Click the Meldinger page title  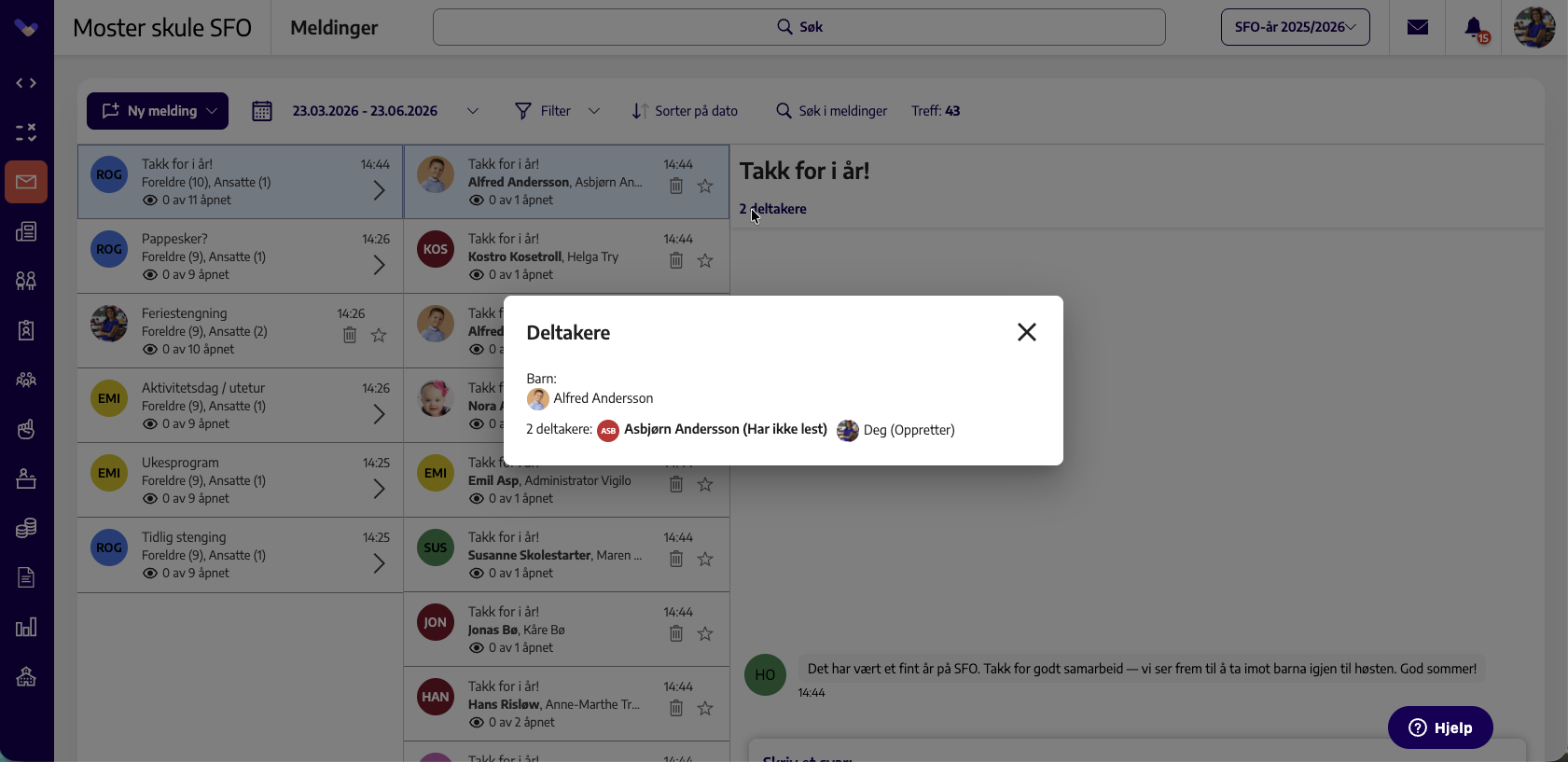click(x=334, y=28)
